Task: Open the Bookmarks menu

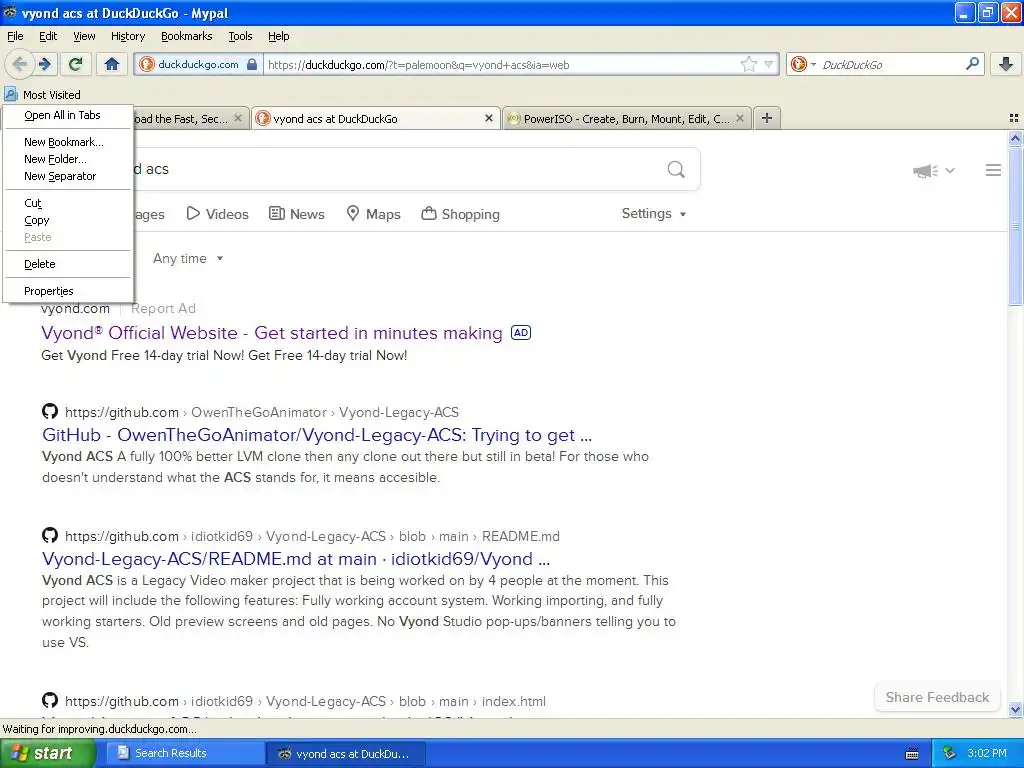Action: (x=186, y=36)
